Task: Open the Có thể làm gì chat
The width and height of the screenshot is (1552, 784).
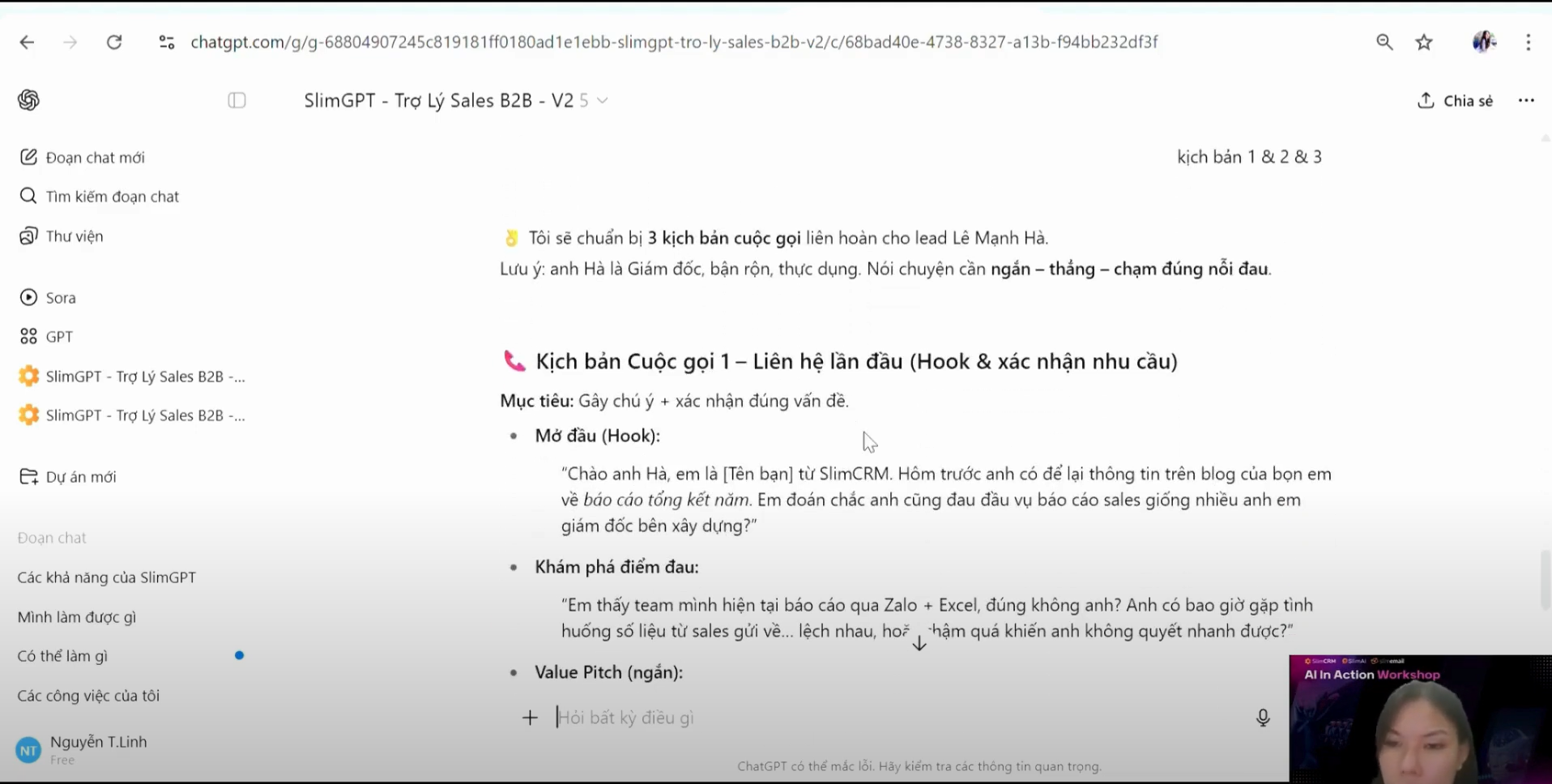Action: 63,656
